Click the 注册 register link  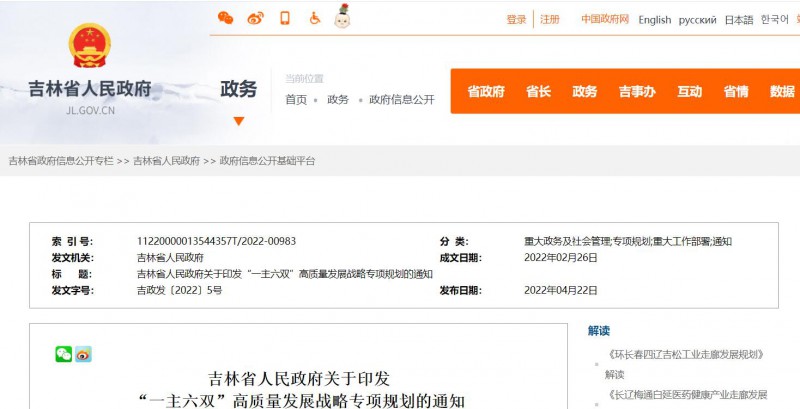tap(550, 19)
